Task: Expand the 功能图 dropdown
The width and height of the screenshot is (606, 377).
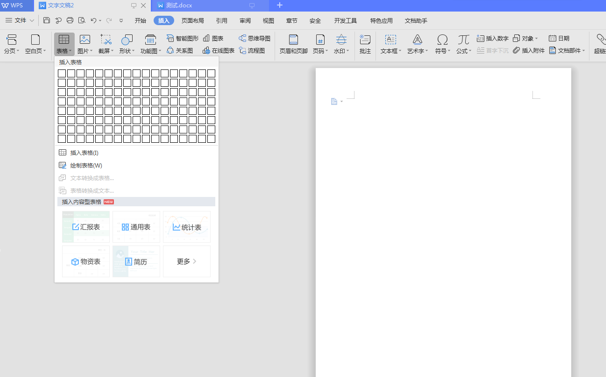Action: click(x=159, y=51)
